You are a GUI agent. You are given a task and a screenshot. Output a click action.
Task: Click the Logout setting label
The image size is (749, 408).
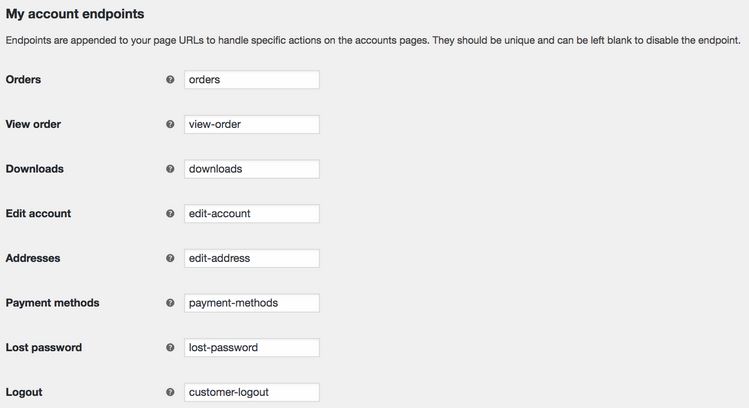tap(24, 392)
